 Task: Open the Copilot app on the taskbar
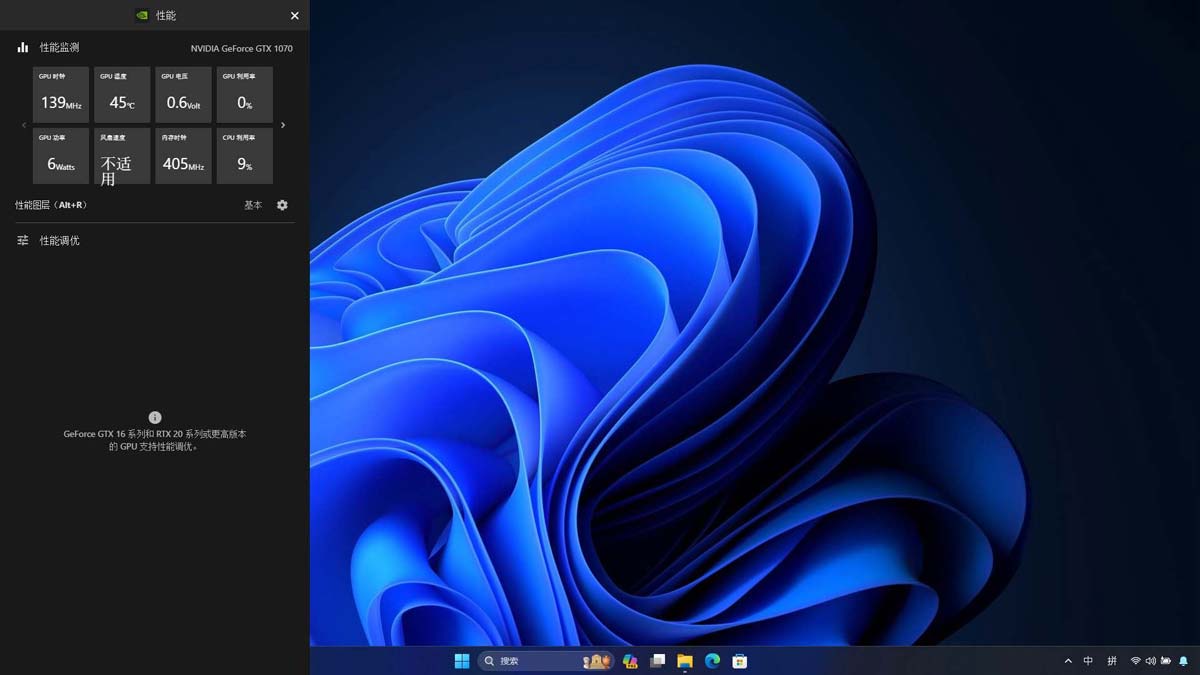tap(630, 661)
